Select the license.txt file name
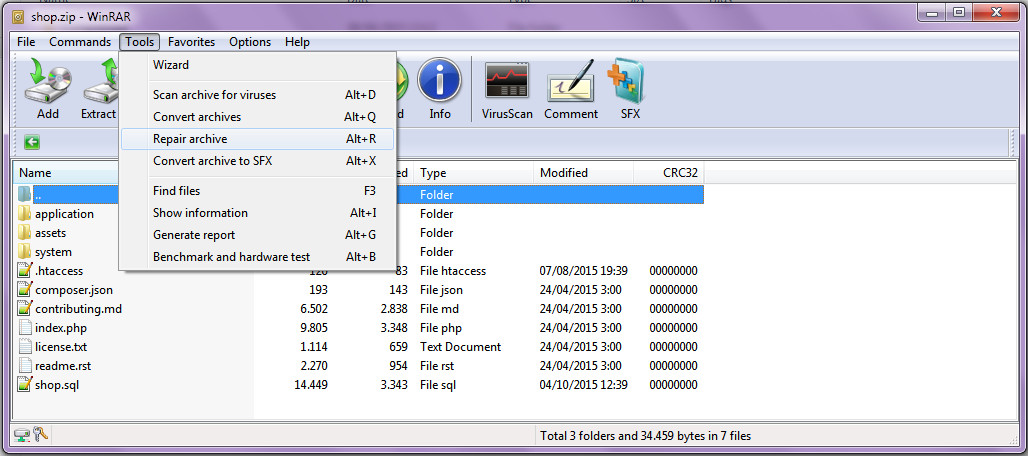The height and width of the screenshot is (456, 1028). click(x=61, y=347)
